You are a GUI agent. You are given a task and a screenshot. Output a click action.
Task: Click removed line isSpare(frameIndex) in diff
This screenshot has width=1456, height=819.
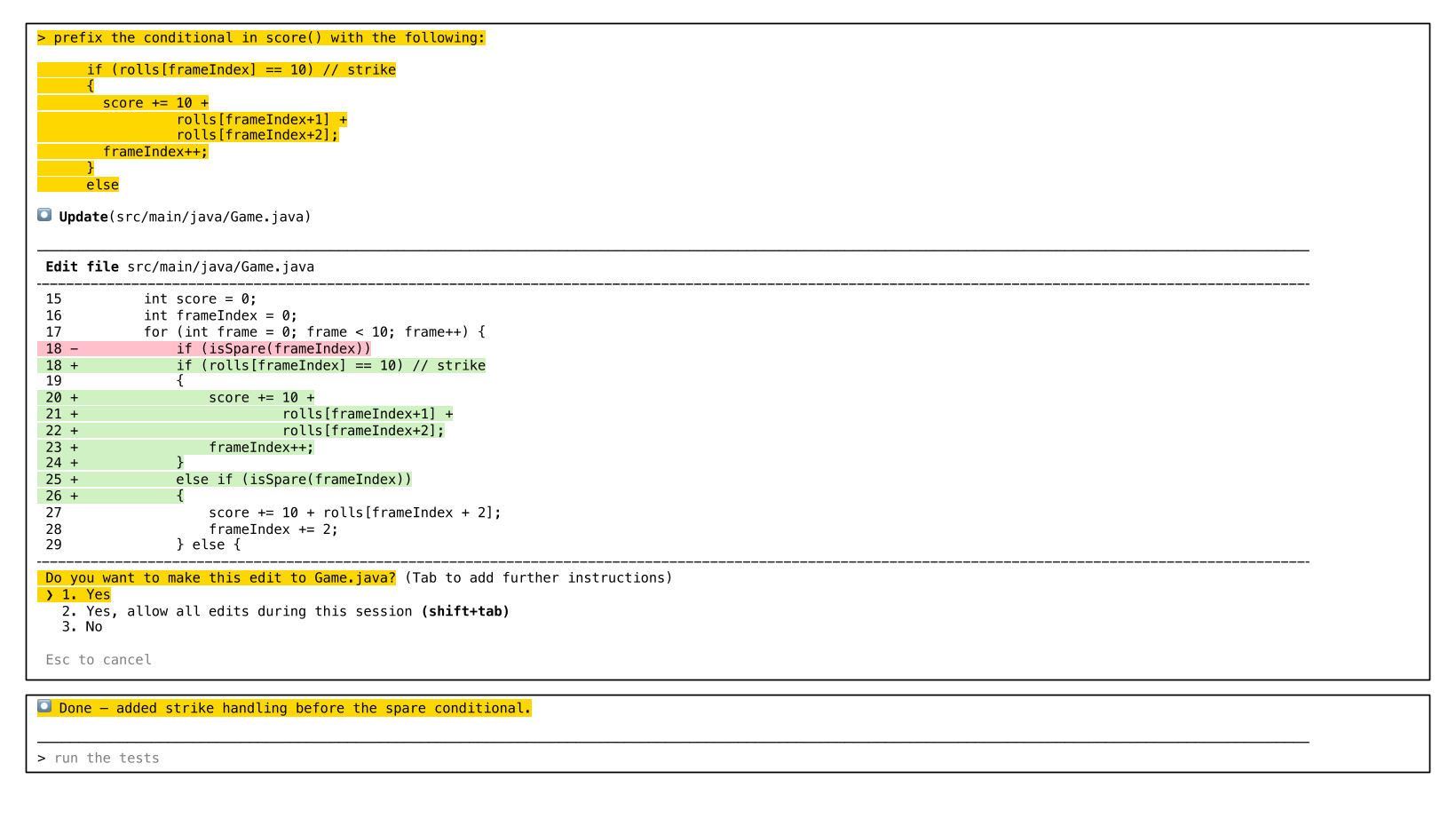click(273, 349)
